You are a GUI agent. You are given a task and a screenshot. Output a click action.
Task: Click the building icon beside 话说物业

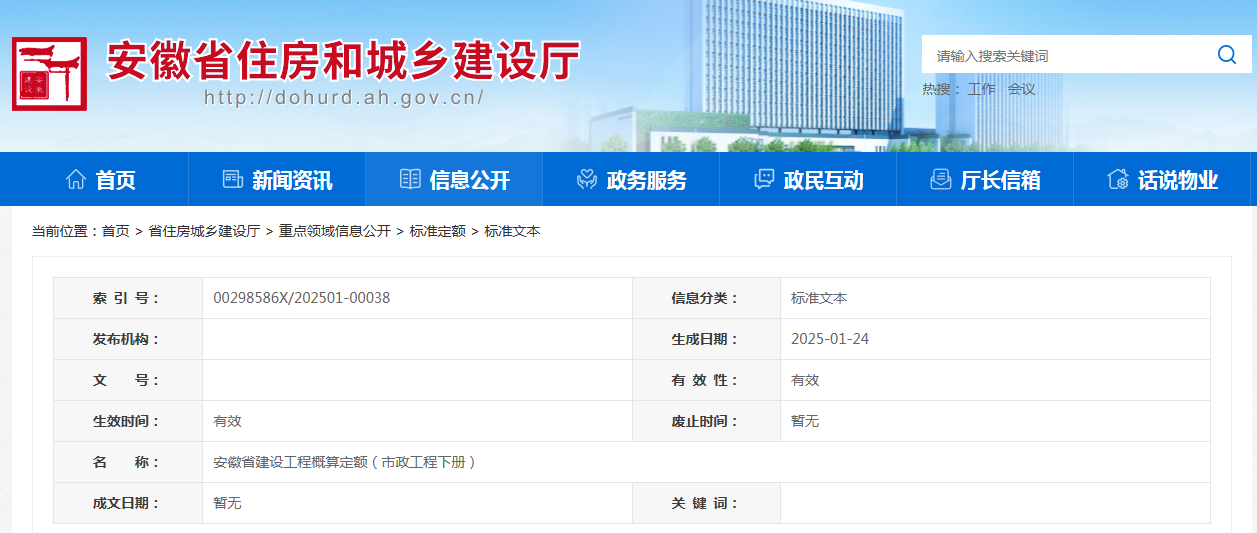[1118, 180]
